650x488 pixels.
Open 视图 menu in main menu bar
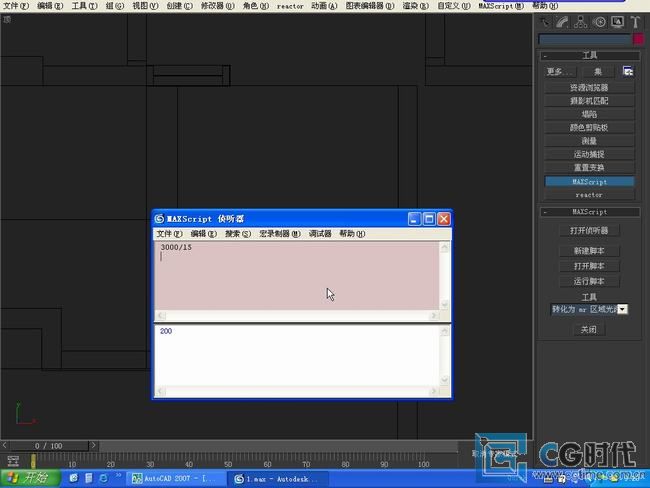(x=145, y=6)
